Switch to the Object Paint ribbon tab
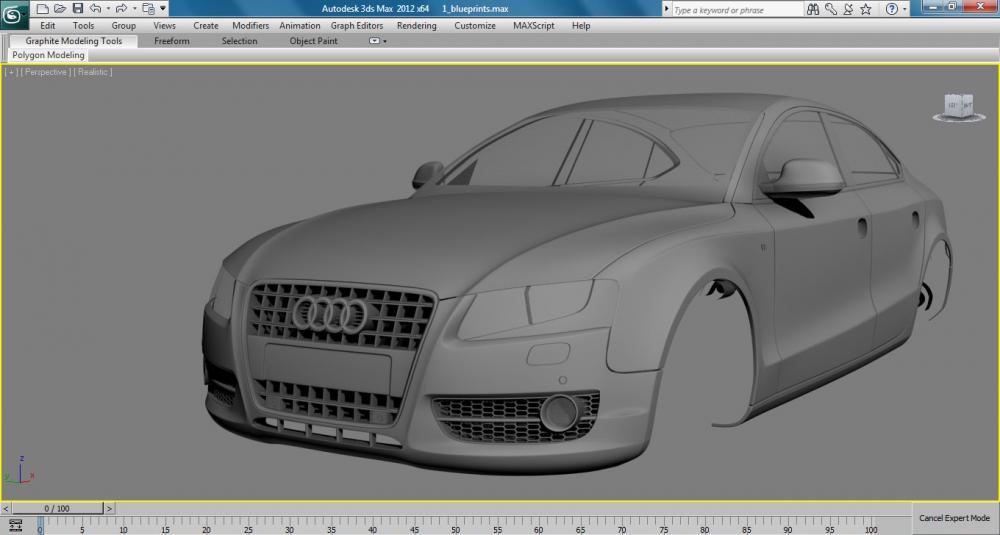1000x535 pixels. pyautogui.click(x=313, y=41)
